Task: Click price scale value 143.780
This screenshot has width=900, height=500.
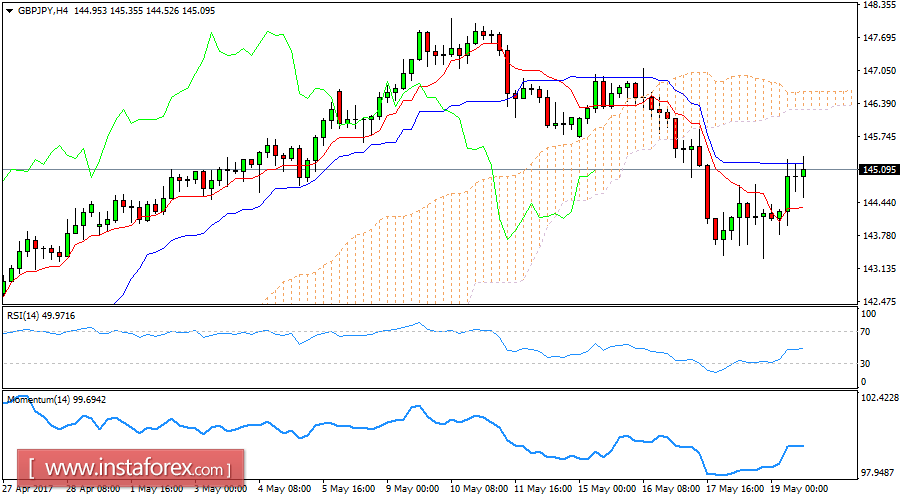Action: [x=879, y=235]
